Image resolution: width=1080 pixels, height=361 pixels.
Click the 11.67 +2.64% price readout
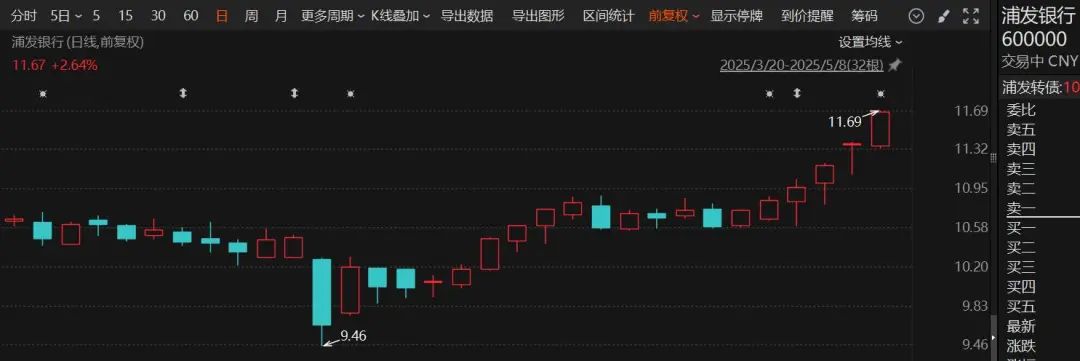coord(54,65)
